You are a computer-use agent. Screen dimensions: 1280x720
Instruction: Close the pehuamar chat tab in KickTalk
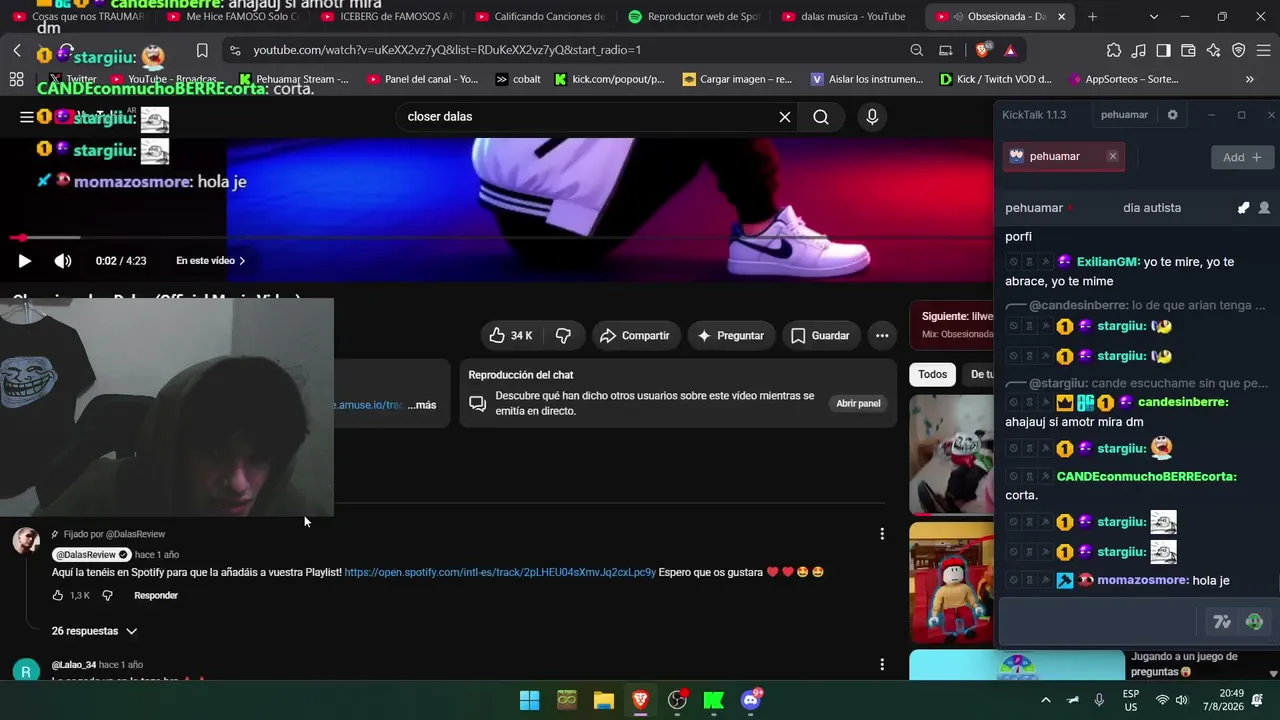click(1112, 156)
